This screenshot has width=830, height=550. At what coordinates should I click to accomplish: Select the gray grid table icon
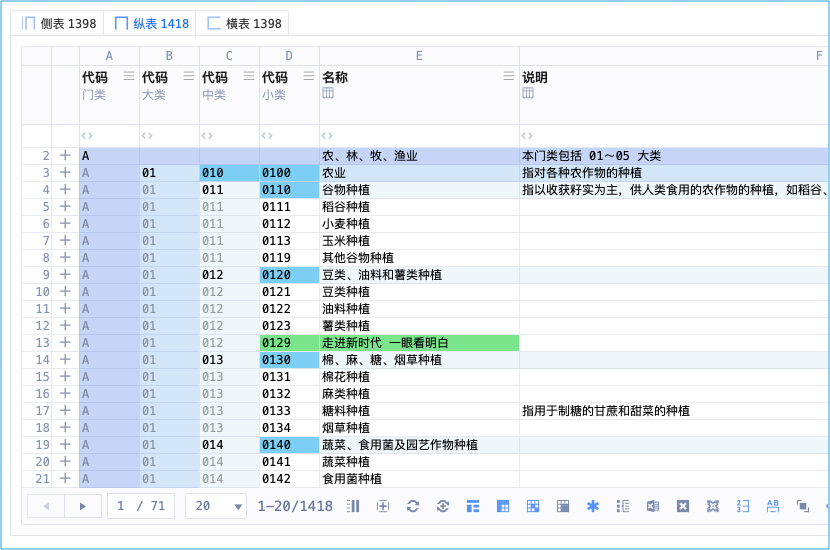pos(563,506)
